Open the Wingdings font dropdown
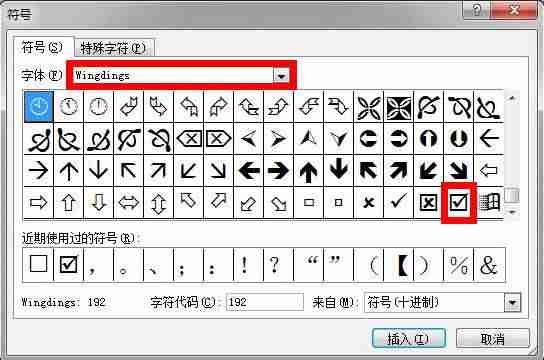544x360 pixels. [x=281, y=75]
